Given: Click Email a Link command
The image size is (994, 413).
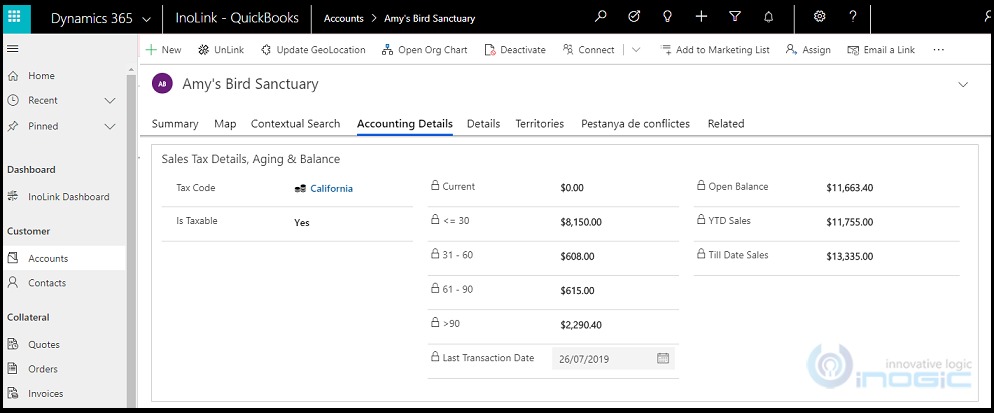Looking at the screenshot, I should 881,49.
